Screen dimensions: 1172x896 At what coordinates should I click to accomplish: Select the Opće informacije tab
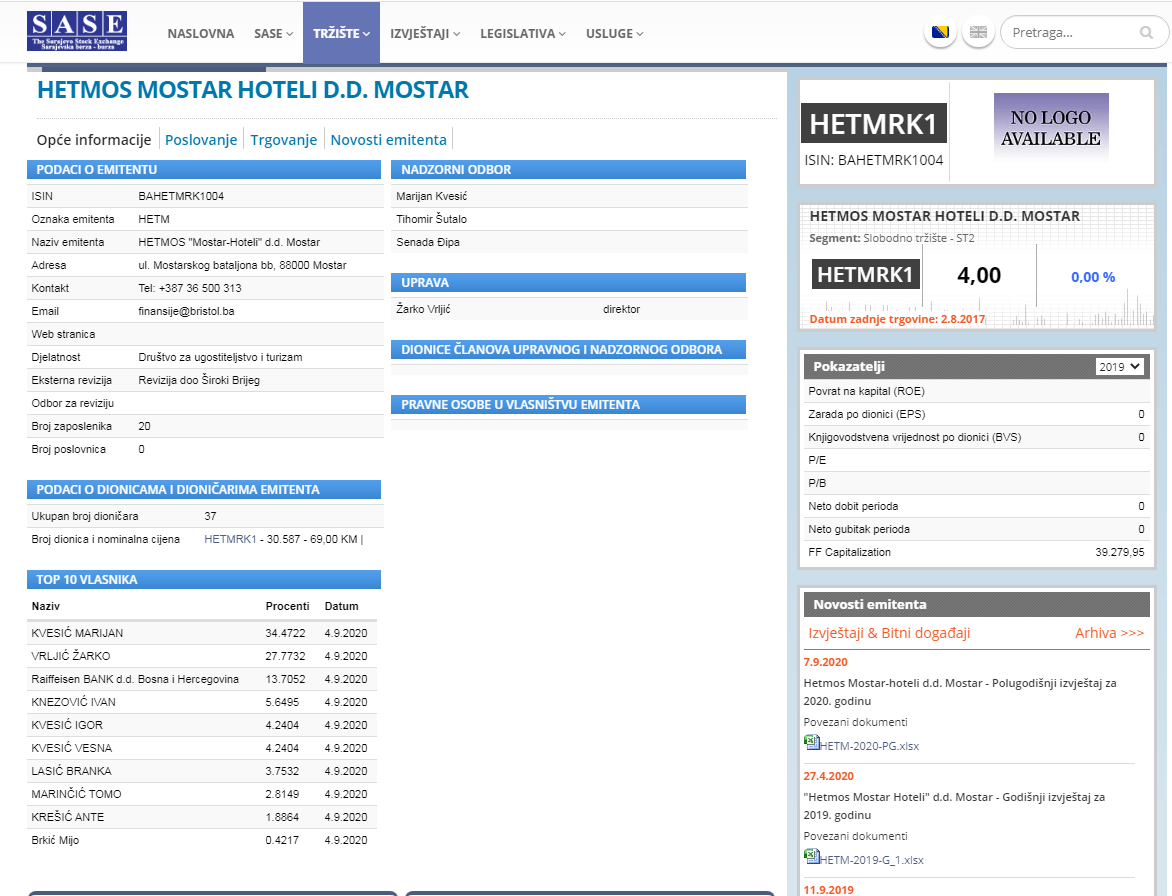tap(94, 140)
